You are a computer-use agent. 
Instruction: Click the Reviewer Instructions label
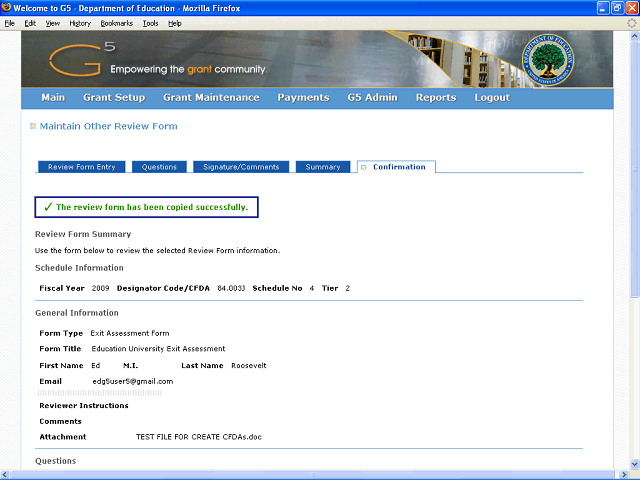[84, 405]
